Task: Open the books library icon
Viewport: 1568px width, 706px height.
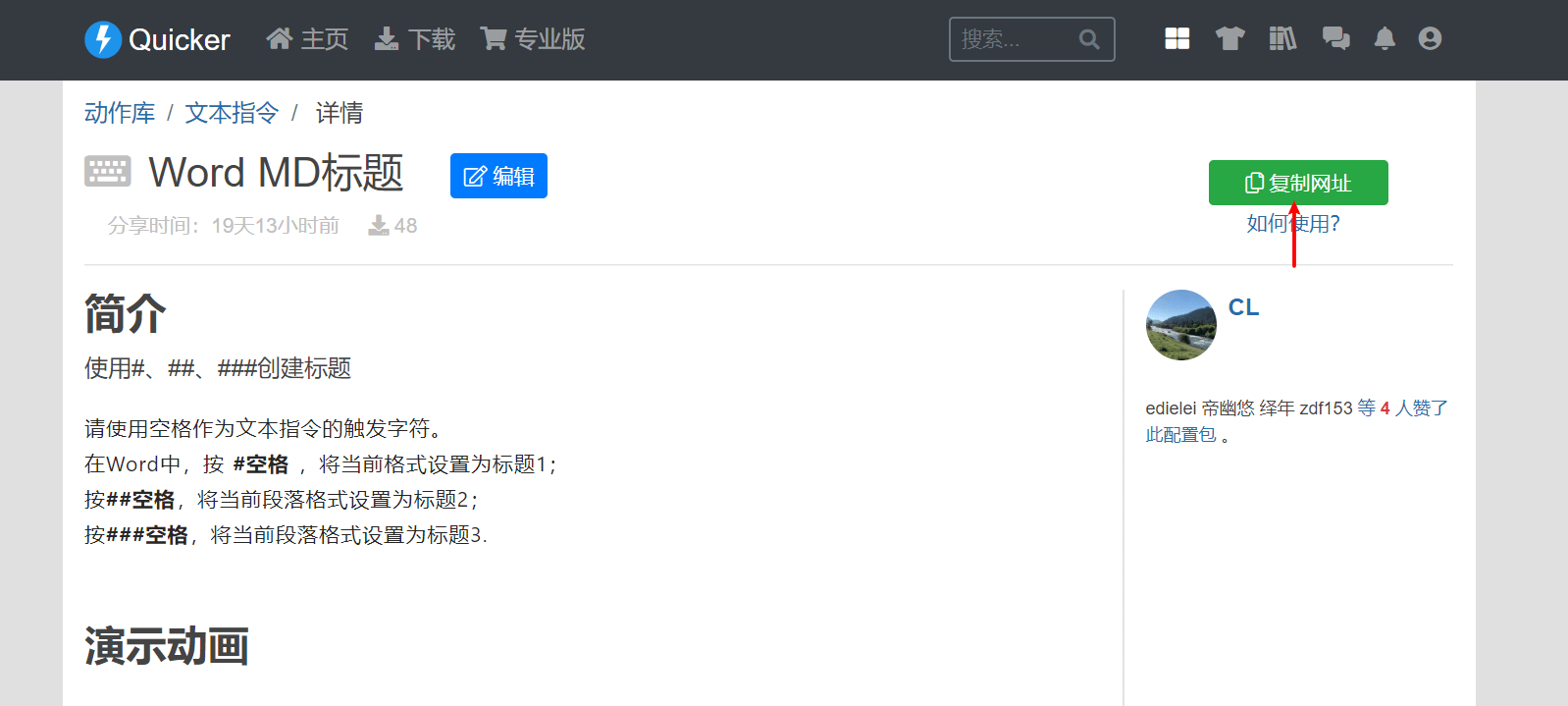Action: click(1282, 38)
